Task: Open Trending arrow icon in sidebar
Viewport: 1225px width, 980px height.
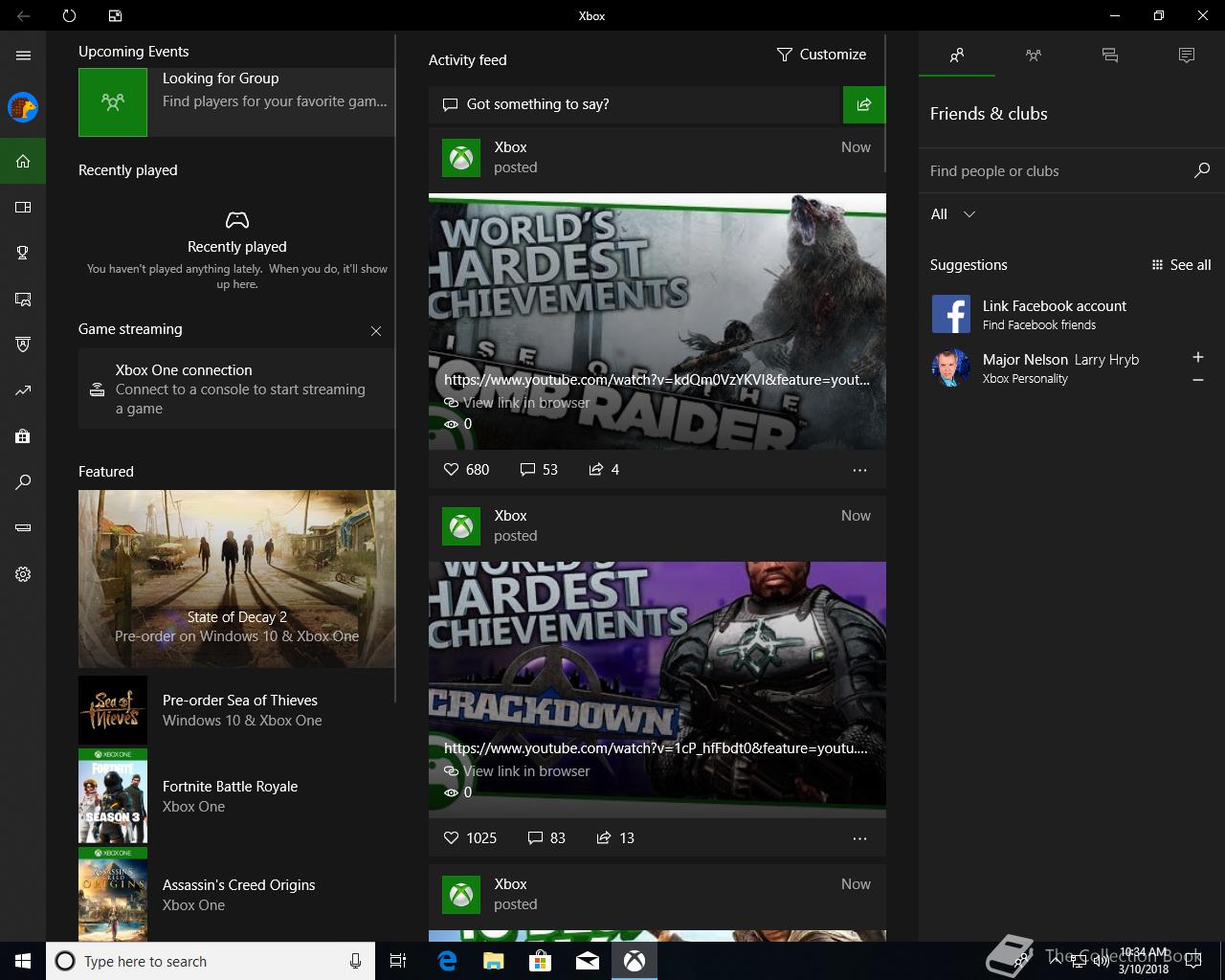Action: 23,390
